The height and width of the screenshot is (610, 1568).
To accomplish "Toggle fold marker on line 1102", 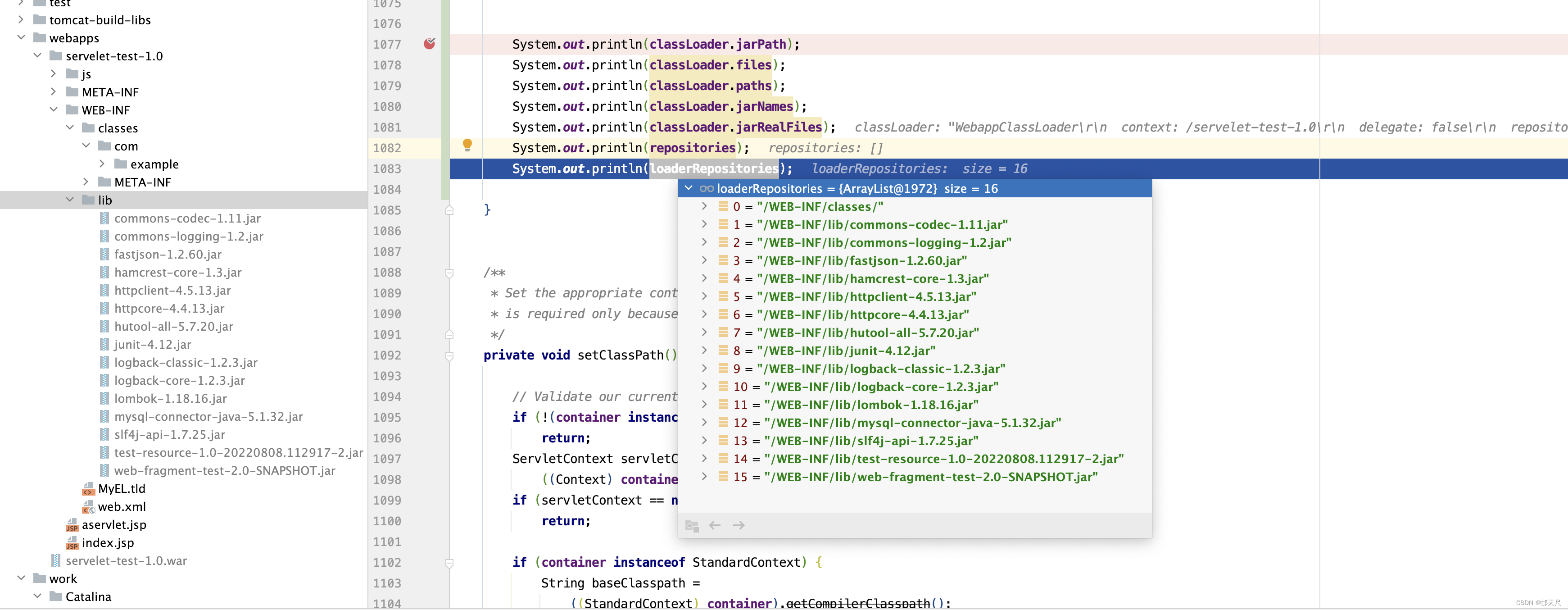I will (449, 563).
